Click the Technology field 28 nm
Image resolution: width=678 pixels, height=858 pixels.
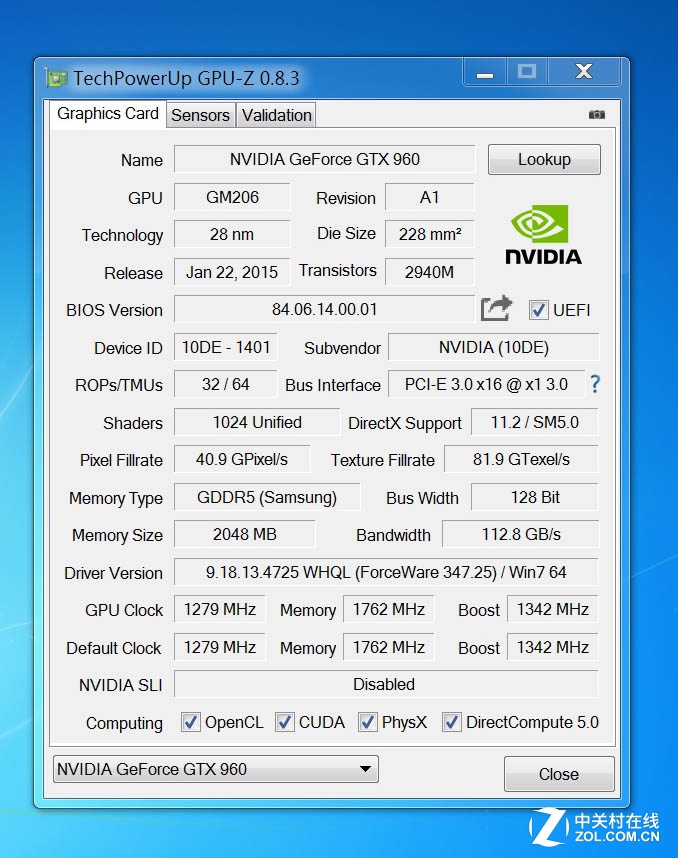[x=232, y=234]
